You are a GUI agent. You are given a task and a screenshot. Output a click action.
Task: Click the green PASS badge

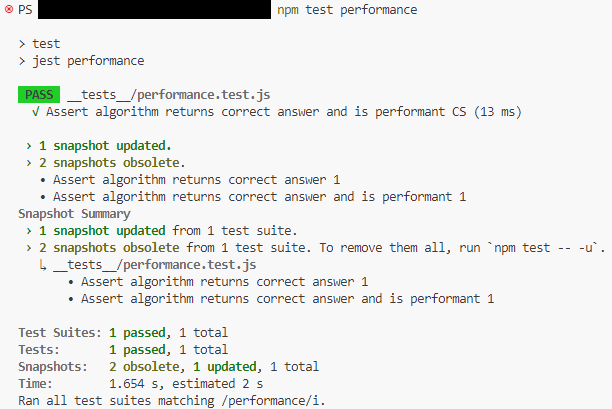39,95
